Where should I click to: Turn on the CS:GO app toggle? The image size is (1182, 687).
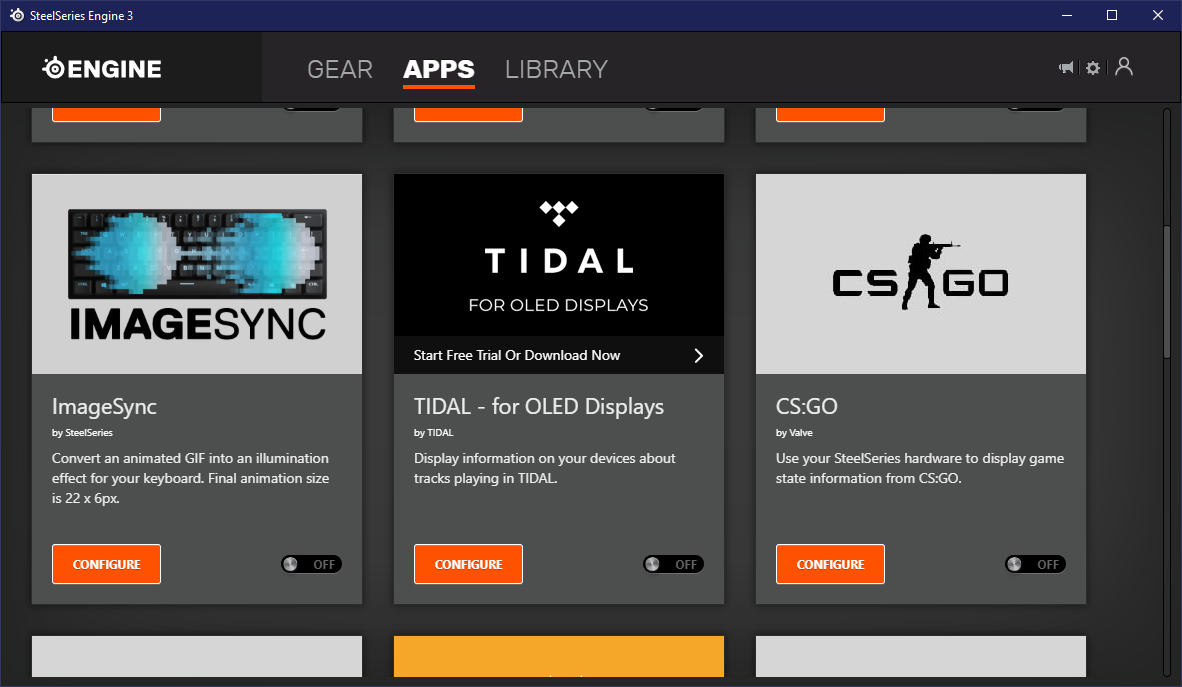1035,564
